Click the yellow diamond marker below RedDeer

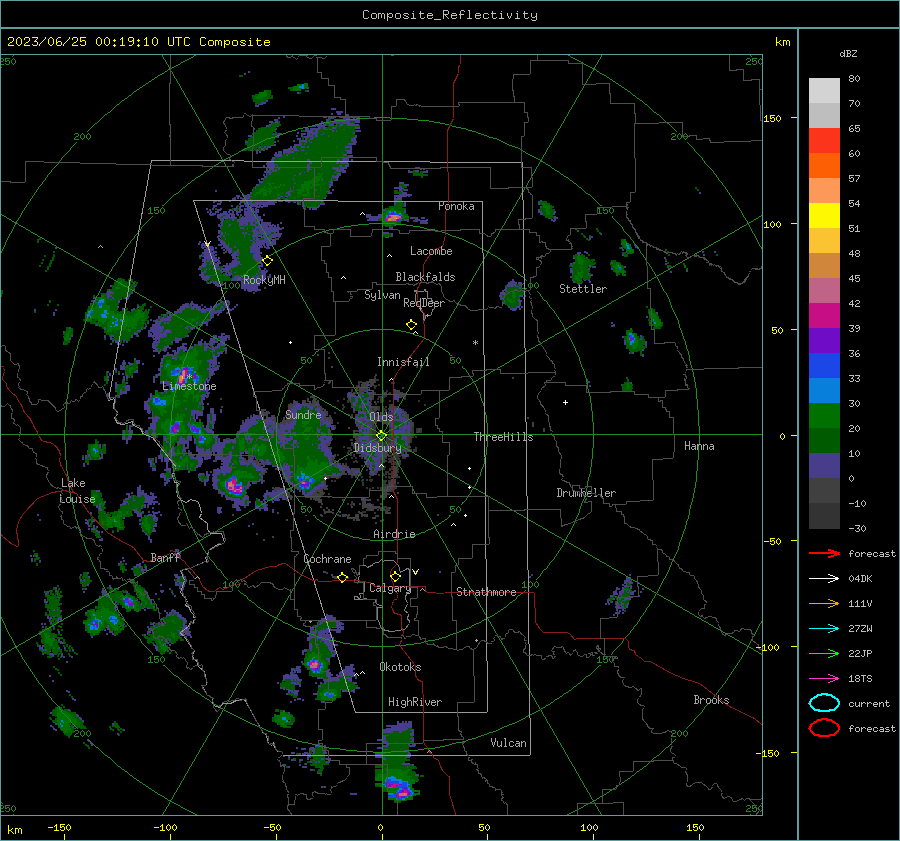coord(411,325)
